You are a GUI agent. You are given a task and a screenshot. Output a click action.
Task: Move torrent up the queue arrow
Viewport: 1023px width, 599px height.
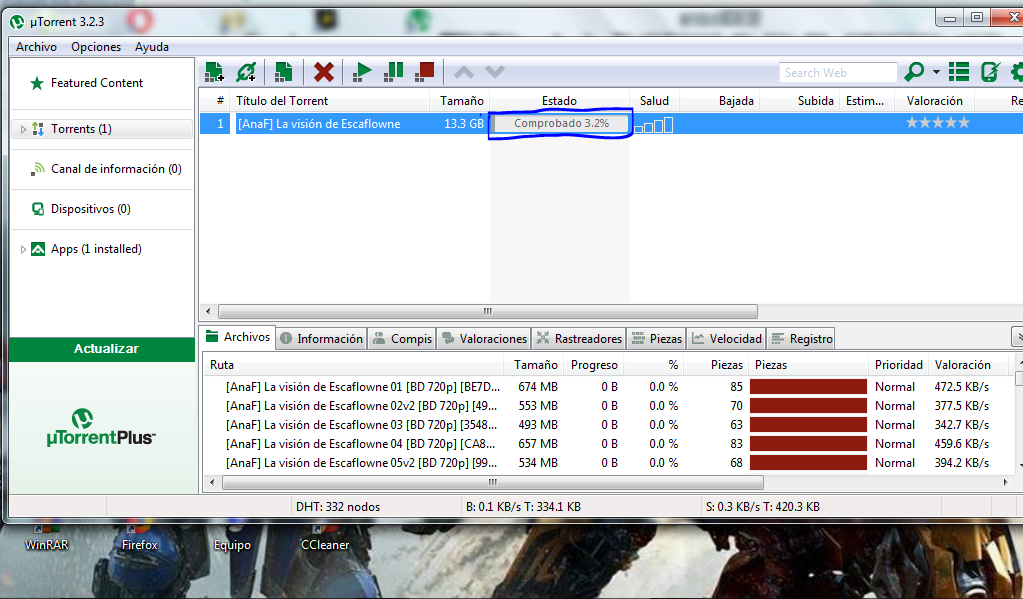click(x=464, y=72)
